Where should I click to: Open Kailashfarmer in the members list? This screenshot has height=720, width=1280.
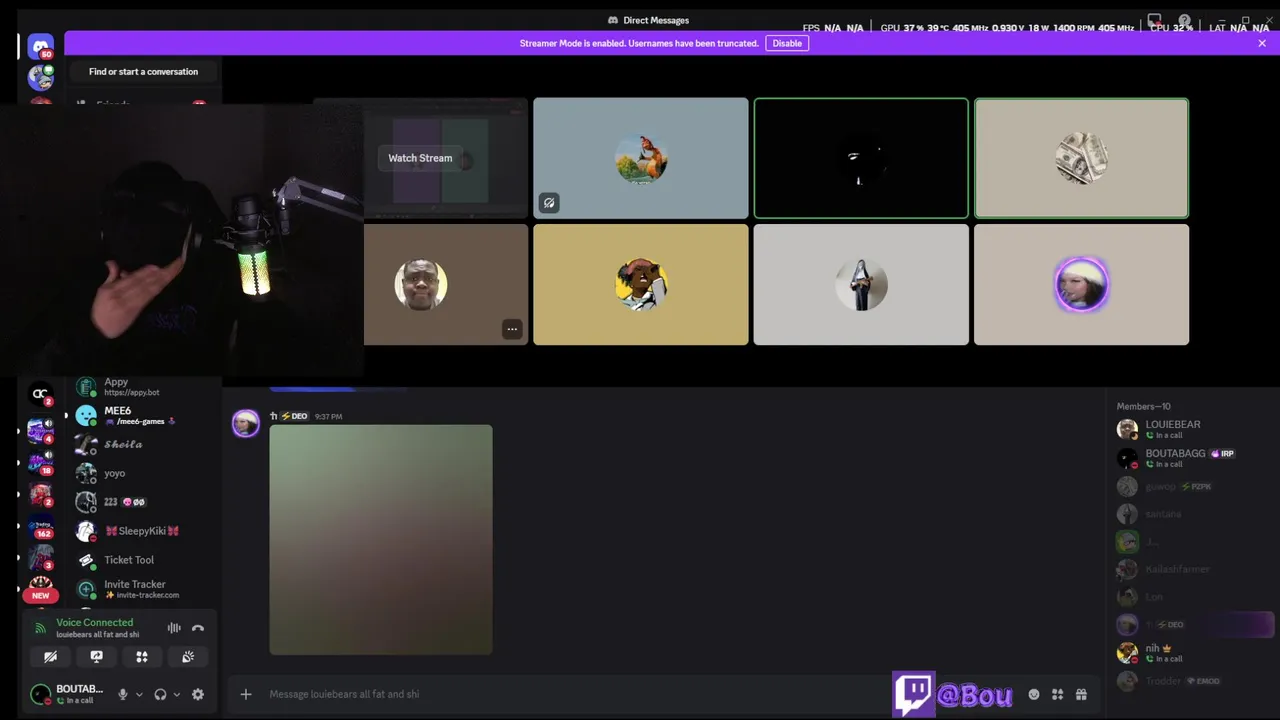point(1195,569)
